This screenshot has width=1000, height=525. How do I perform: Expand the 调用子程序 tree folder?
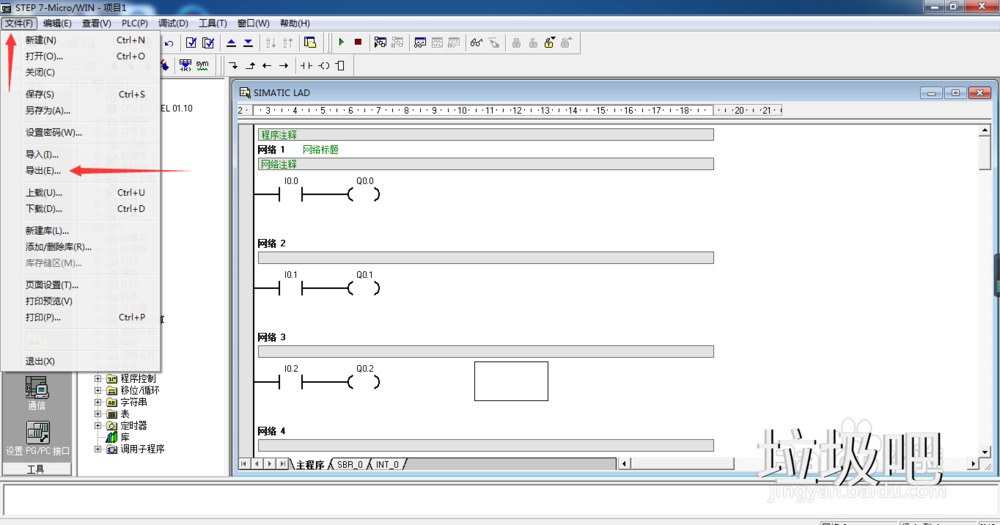coord(98,449)
